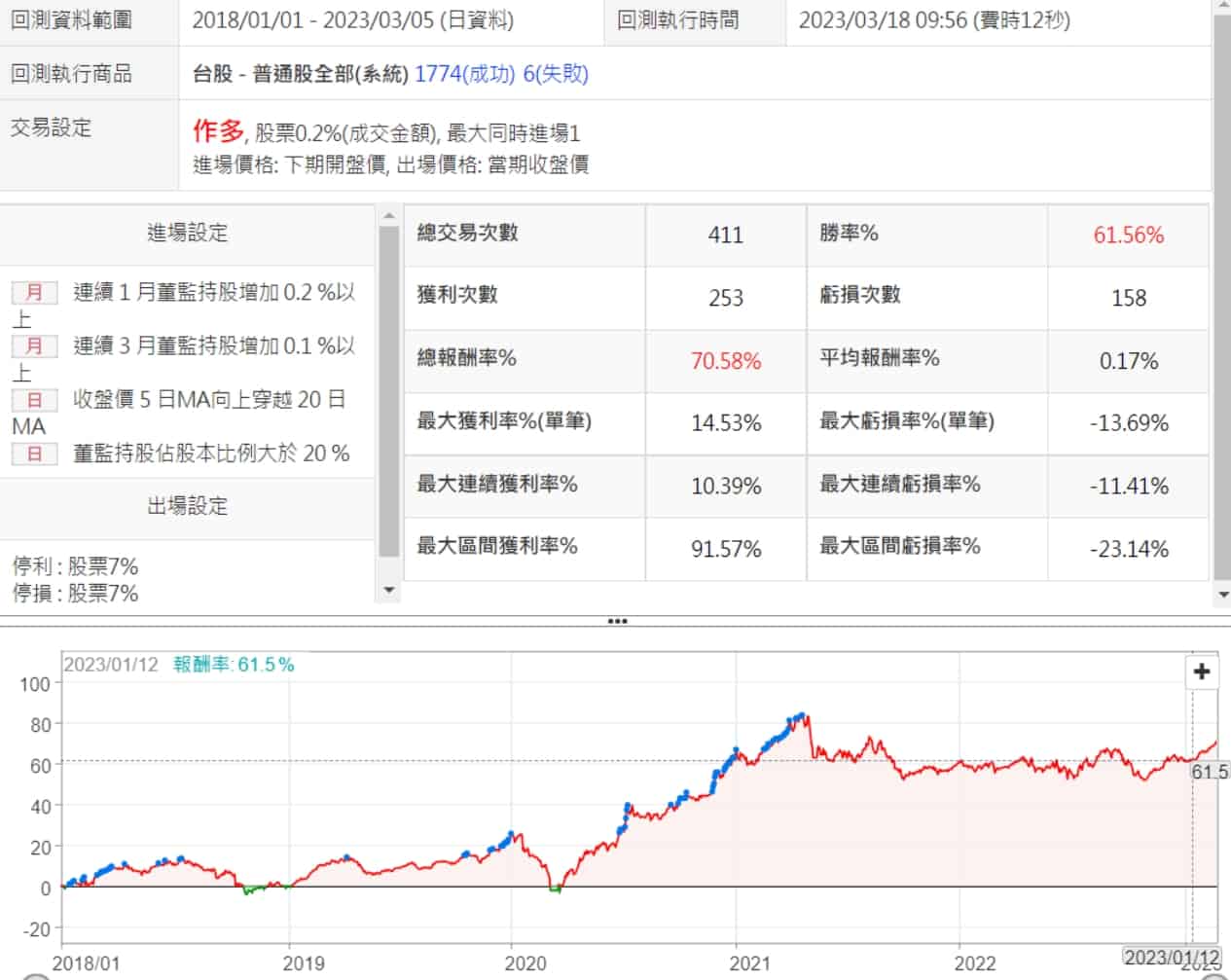
Task: Click the plus button on the chart
Action: click(x=1202, y=671)
